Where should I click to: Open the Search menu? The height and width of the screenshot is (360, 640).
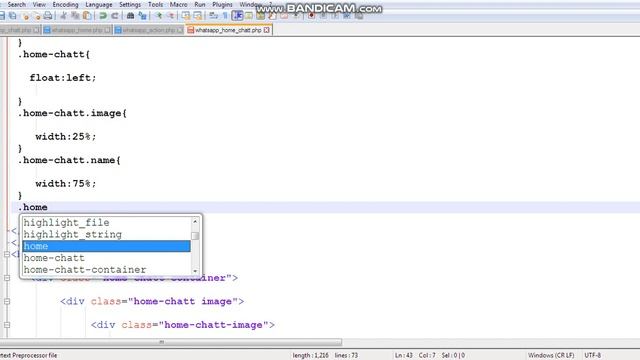[16, 4]
